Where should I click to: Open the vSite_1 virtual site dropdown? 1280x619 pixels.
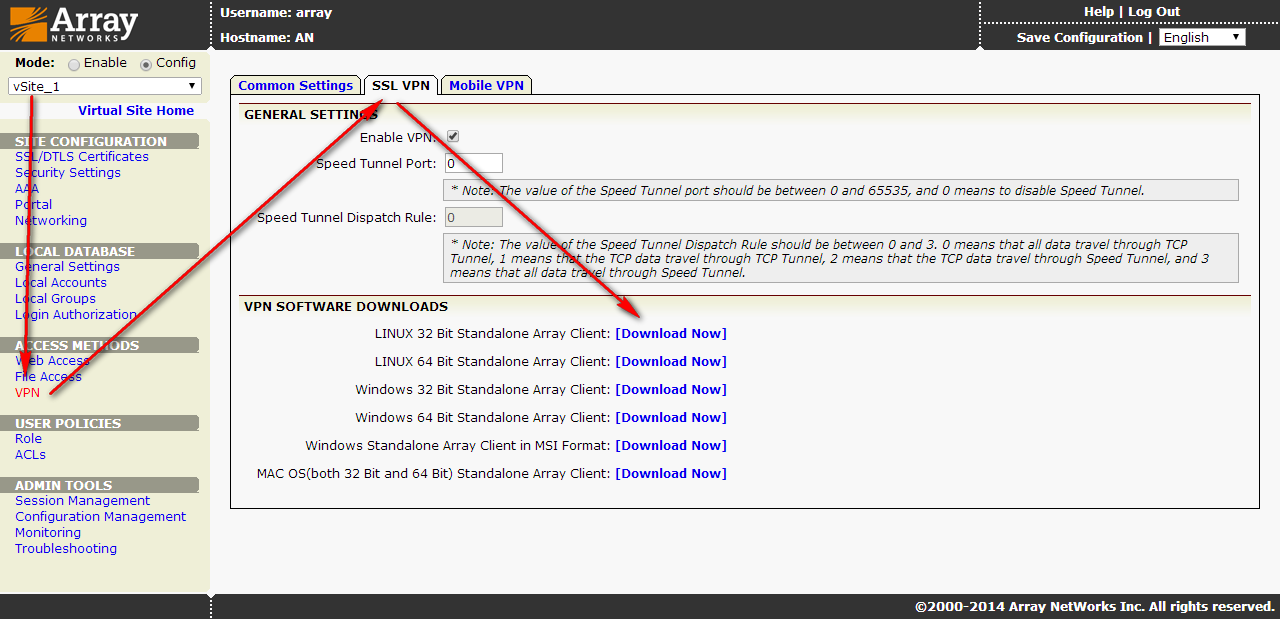tap(105, 86)
